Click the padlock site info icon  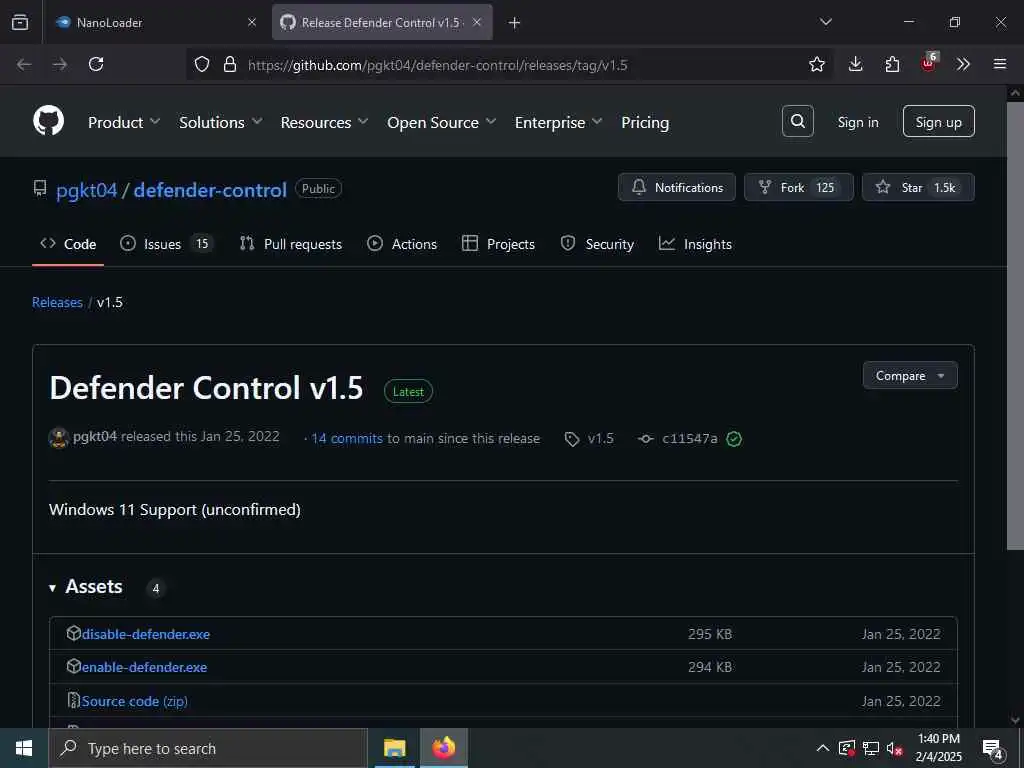(230, 64)
